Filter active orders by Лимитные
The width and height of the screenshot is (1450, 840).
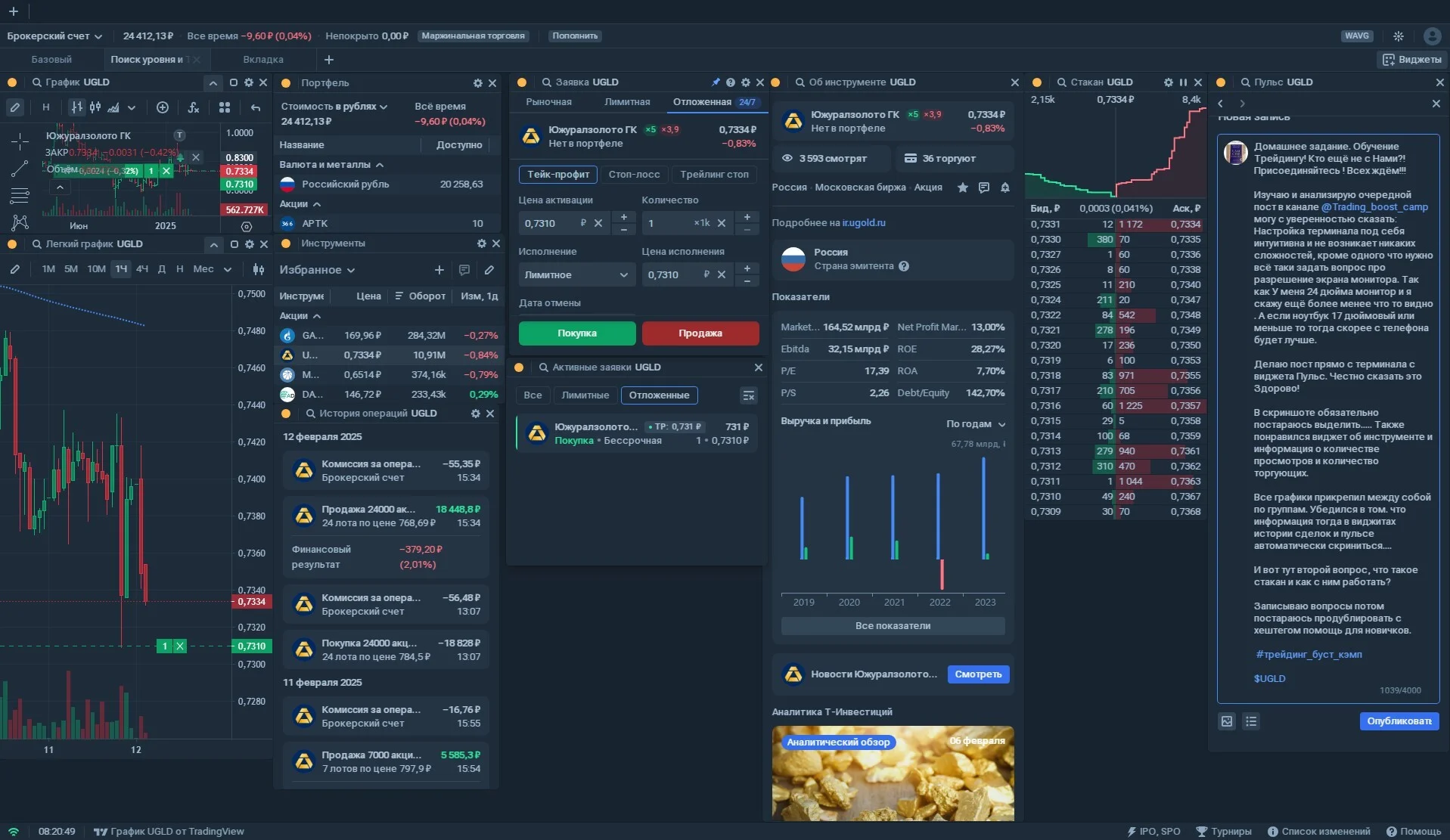(585, 395)
